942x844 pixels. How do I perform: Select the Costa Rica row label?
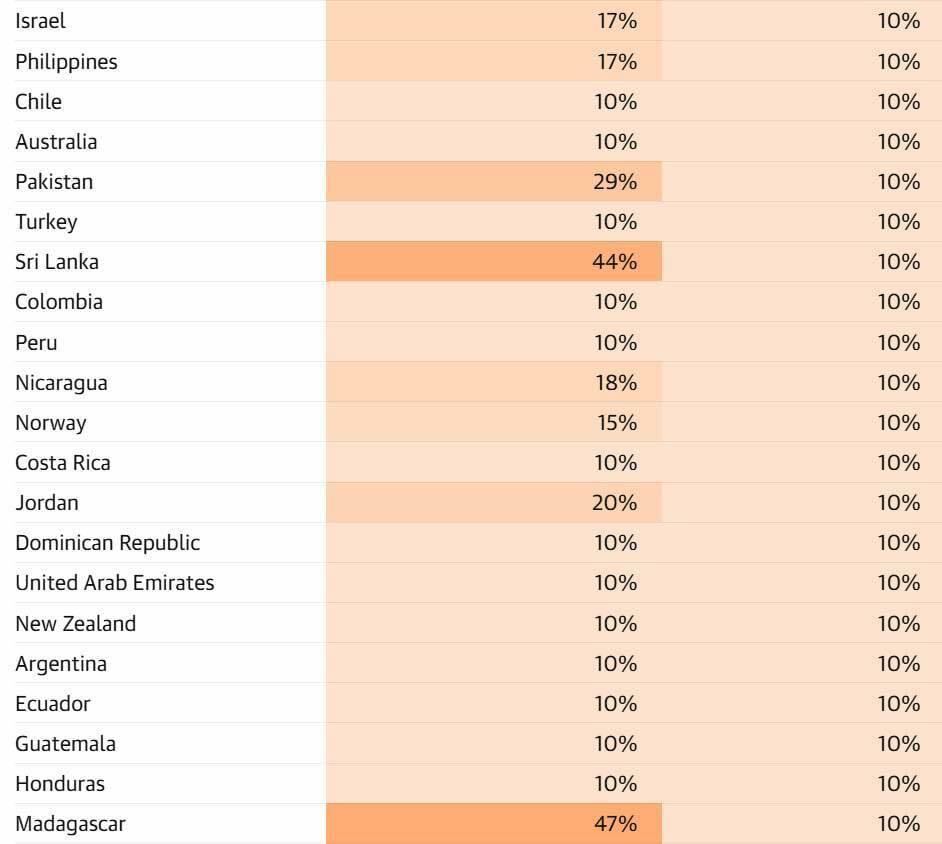point(63,463)
